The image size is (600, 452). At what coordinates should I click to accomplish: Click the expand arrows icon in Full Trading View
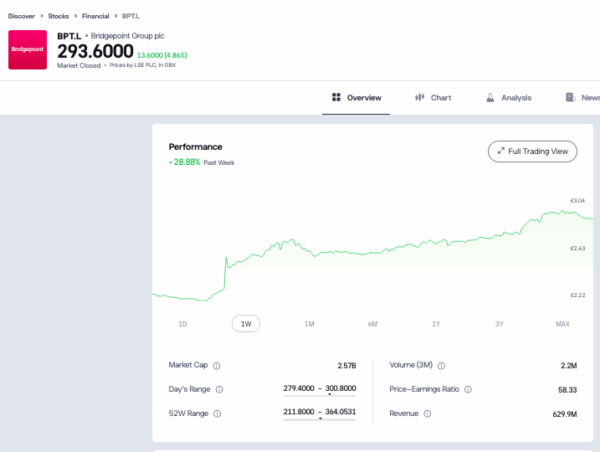click(501, 151)
